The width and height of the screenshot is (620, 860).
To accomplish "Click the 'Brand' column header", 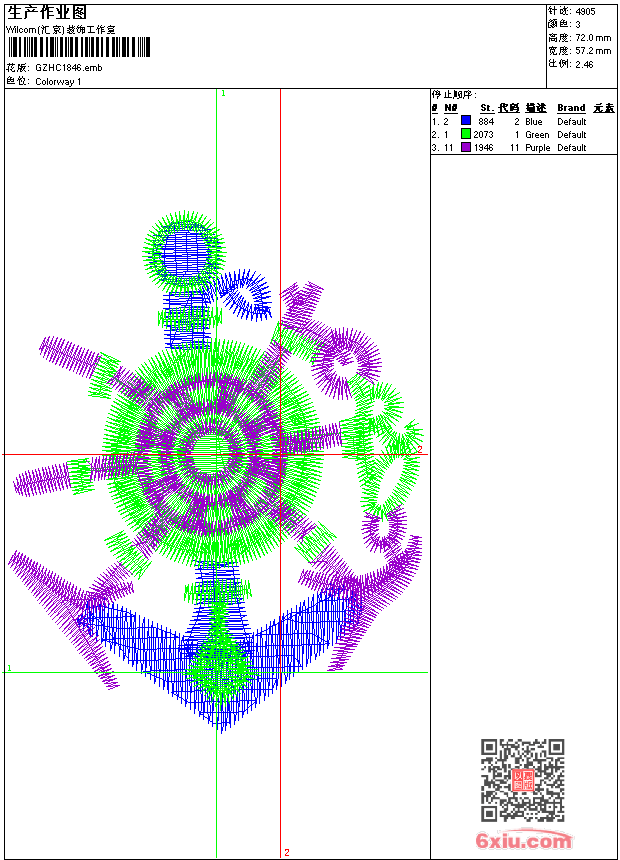I will click(x=571, y=108).
